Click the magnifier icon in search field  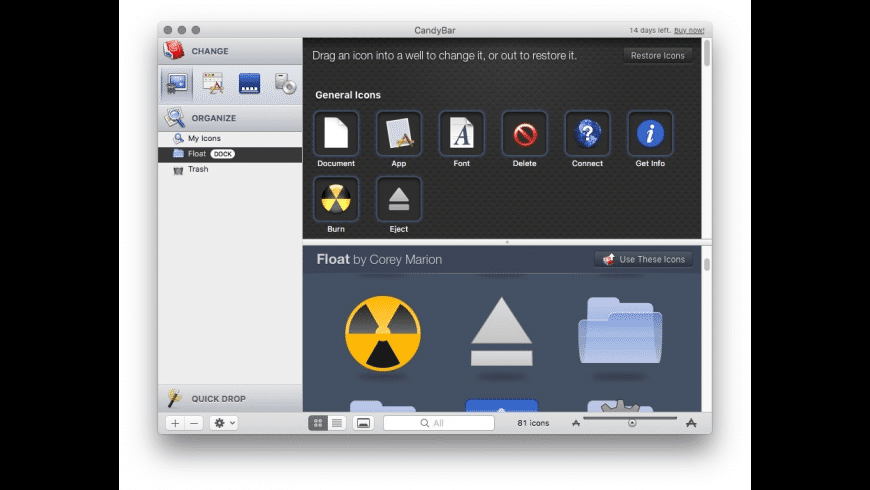(424, 423)
